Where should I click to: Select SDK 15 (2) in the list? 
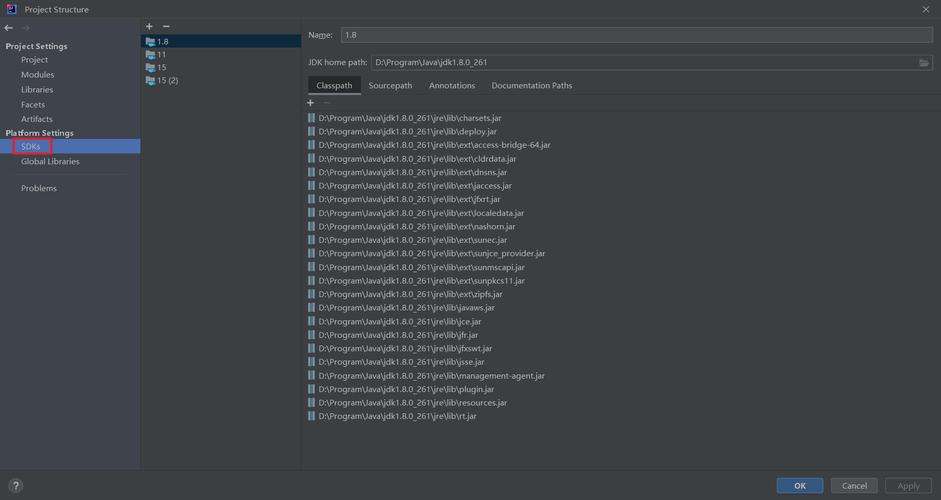(x=221, y=80)
